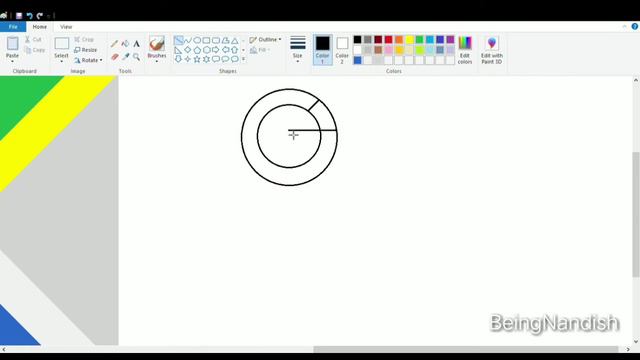Choose the Polygon shape

tap(225, 40)
